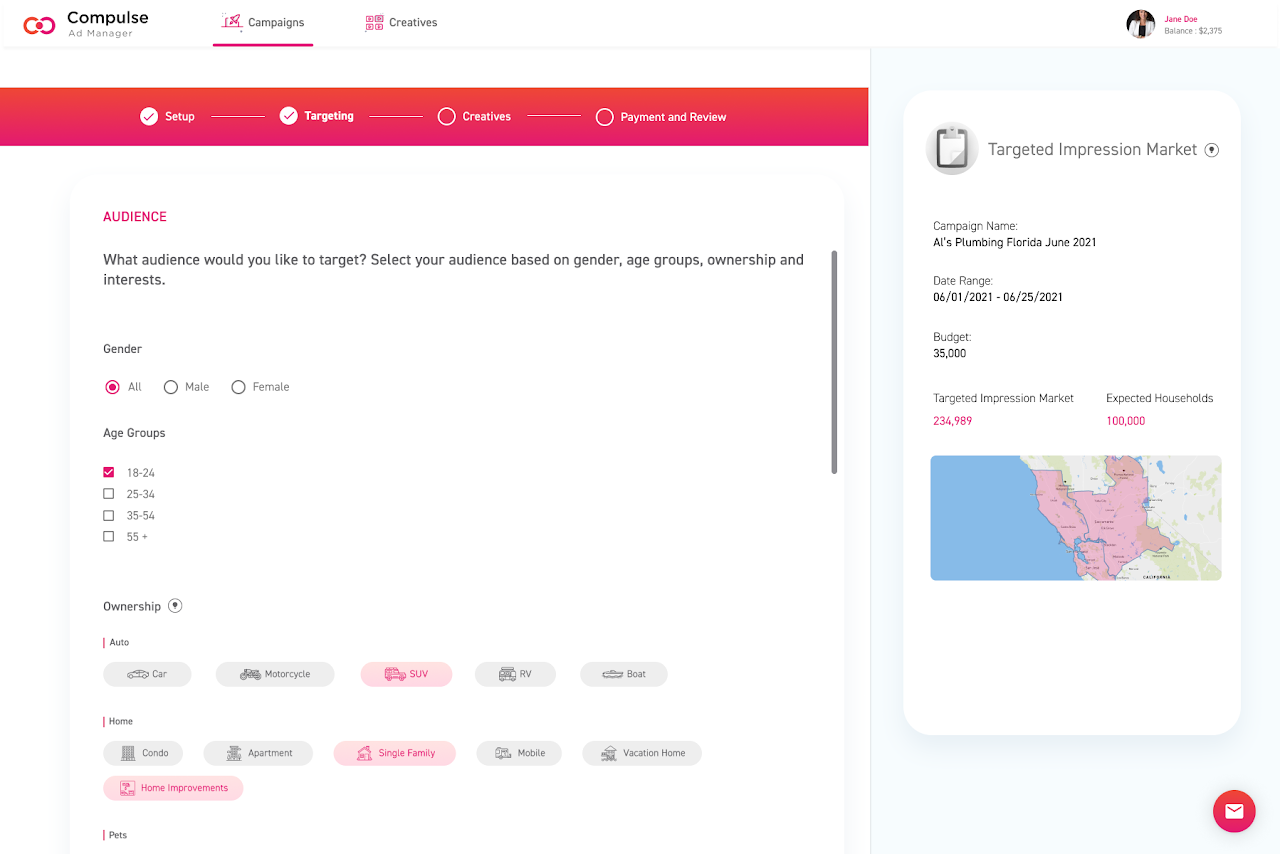This screenshot has width=1280, height=854.
Task: Enable the 55 + age group
Action: pyautogui.click(x=109, y=537)
